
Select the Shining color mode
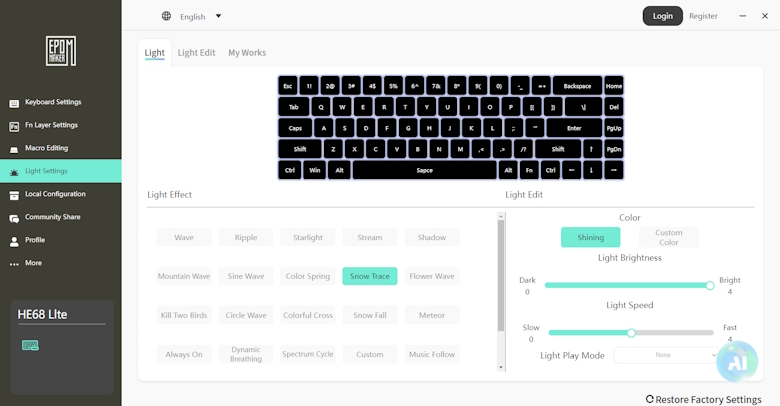(590, 237)
